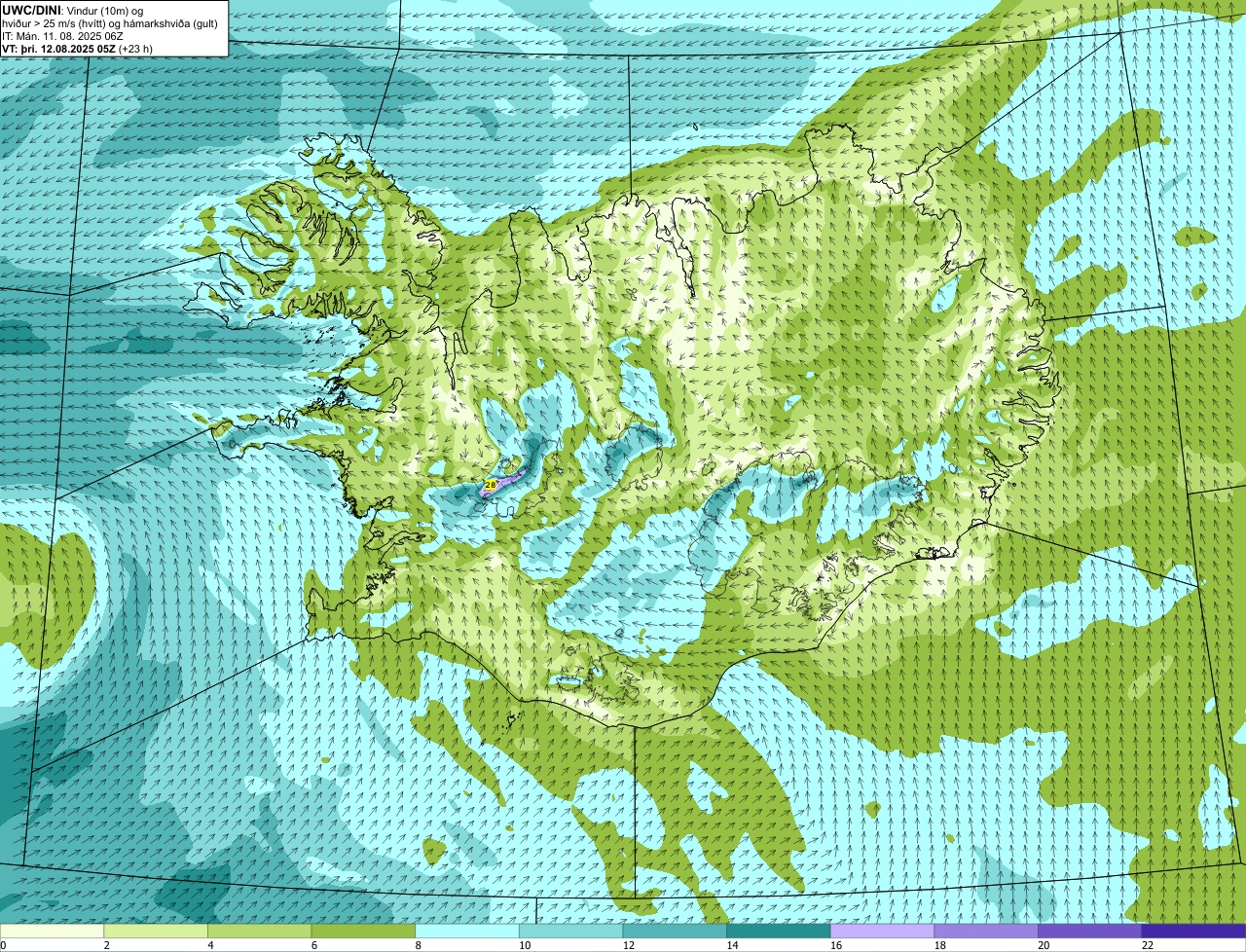Click the 'VT: þri. 12.08.2025 05Z (+23 h)' line

pos(77,48)
